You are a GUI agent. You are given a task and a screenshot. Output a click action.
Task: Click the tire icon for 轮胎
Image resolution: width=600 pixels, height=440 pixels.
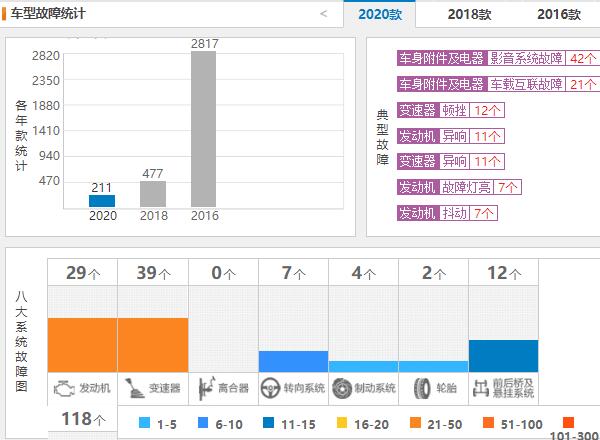click(422, 388)
